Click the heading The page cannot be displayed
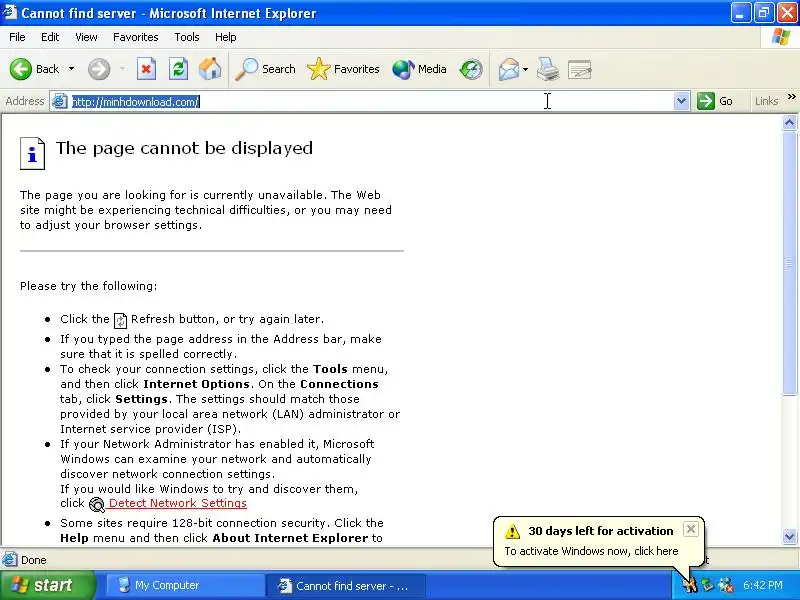 point(184,148)
